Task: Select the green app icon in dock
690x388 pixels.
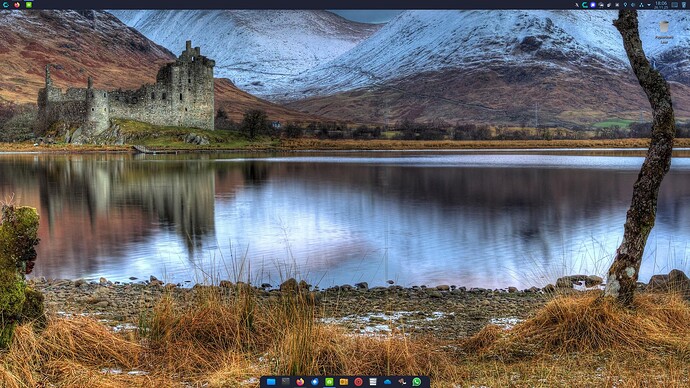Action: [329, 382]
